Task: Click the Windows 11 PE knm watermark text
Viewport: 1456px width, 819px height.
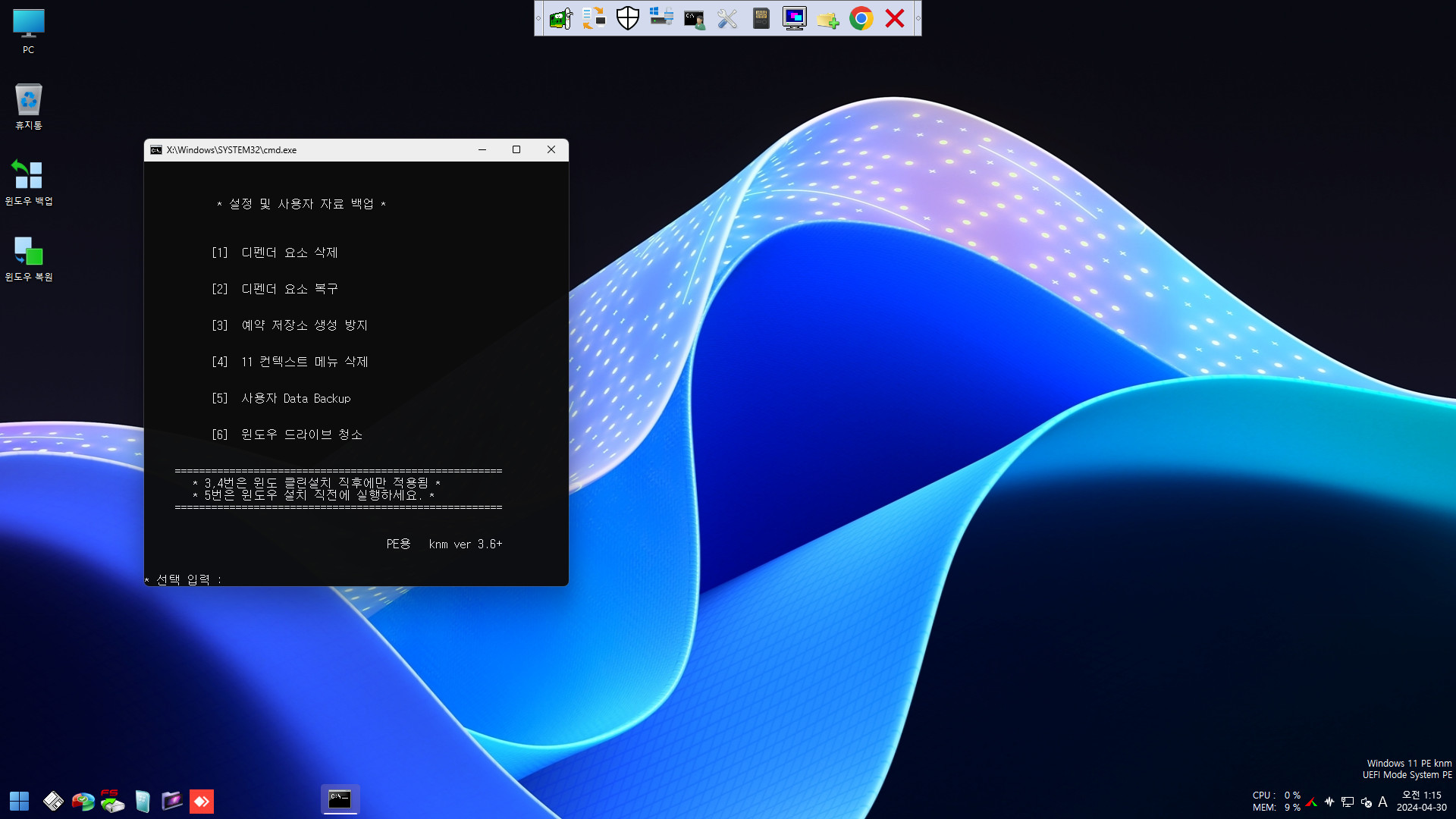Action: pos(1409,764)
